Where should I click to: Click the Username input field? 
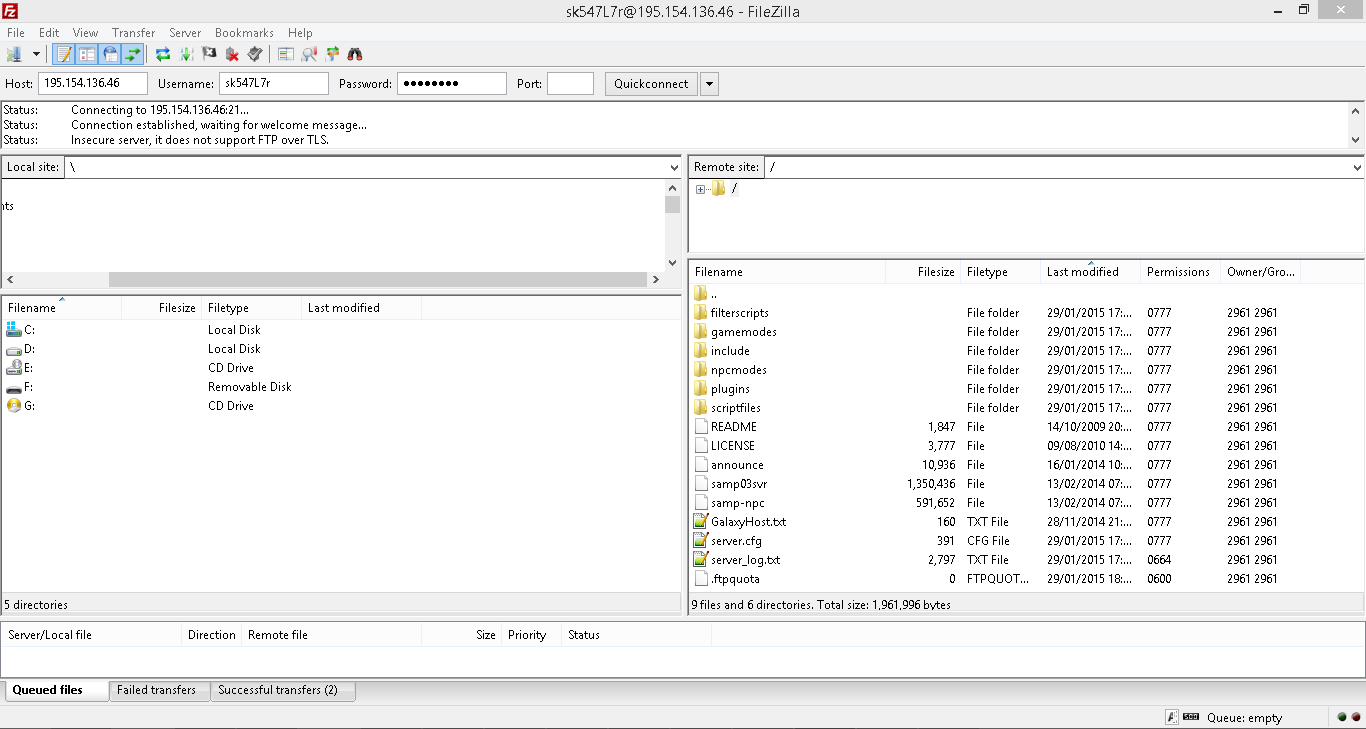pos(274,84)
